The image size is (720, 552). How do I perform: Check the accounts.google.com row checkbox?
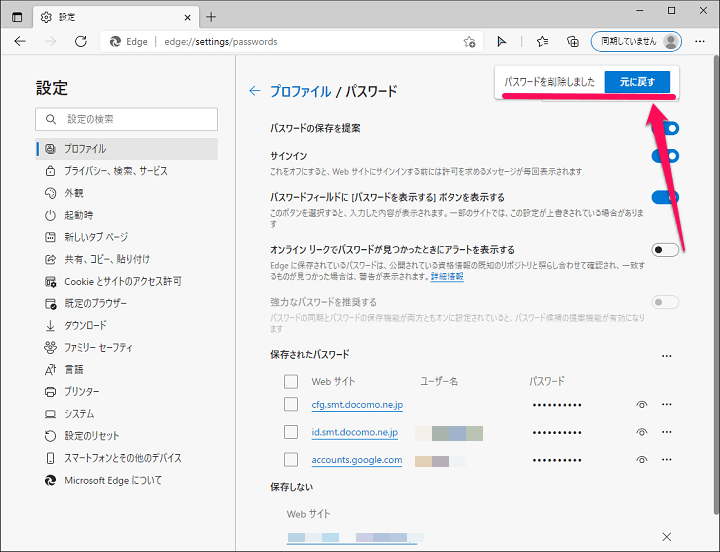click(x=291, y=459)
